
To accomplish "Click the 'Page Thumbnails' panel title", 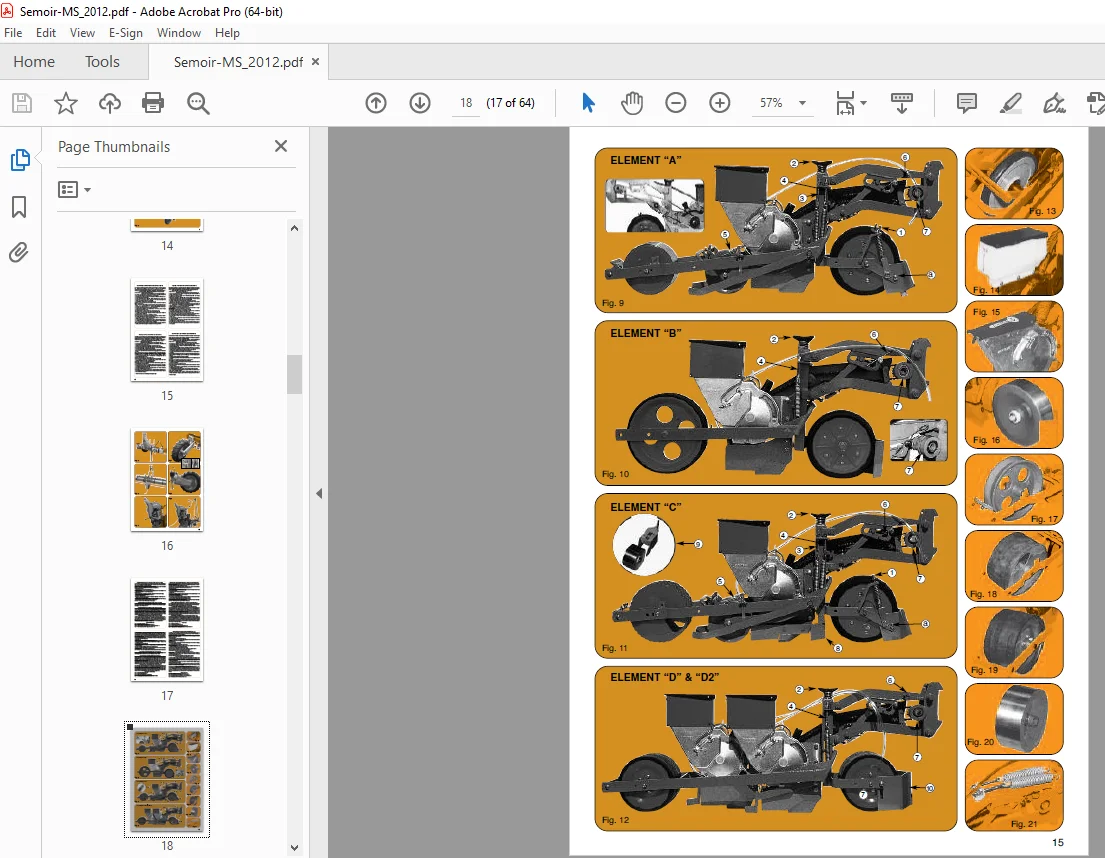I will [x=114, y=147].
